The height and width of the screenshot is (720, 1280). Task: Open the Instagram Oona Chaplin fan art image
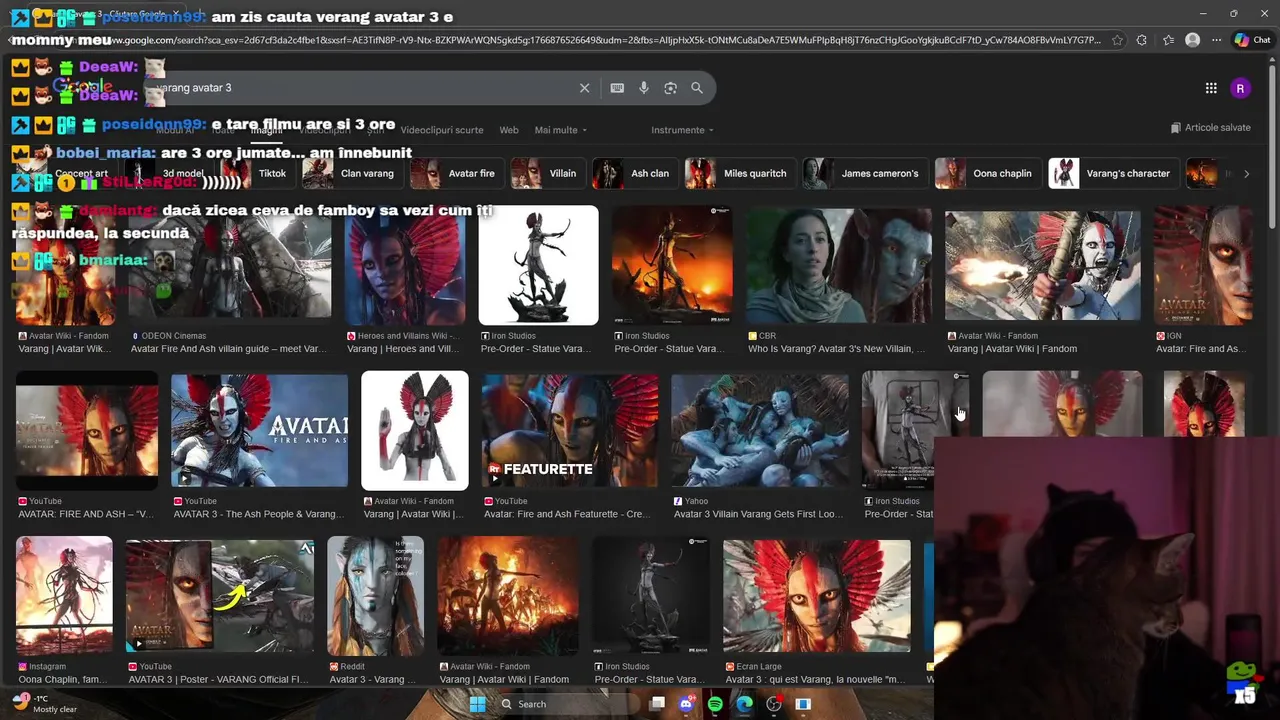tap(64, 594)
